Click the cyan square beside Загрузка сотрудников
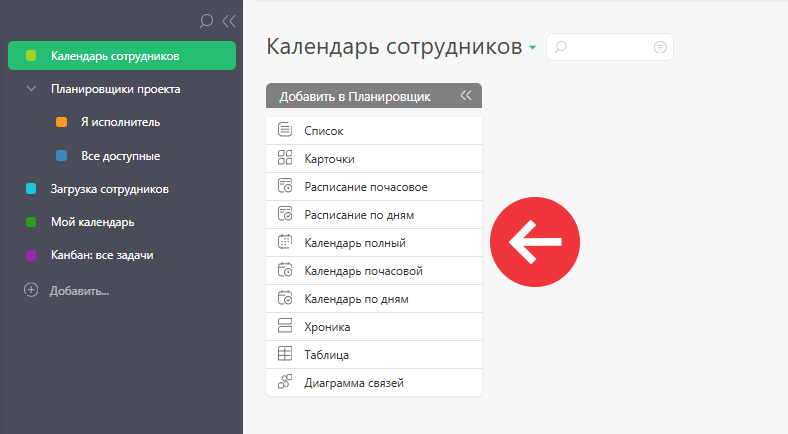788x434 pixels. 31,189
